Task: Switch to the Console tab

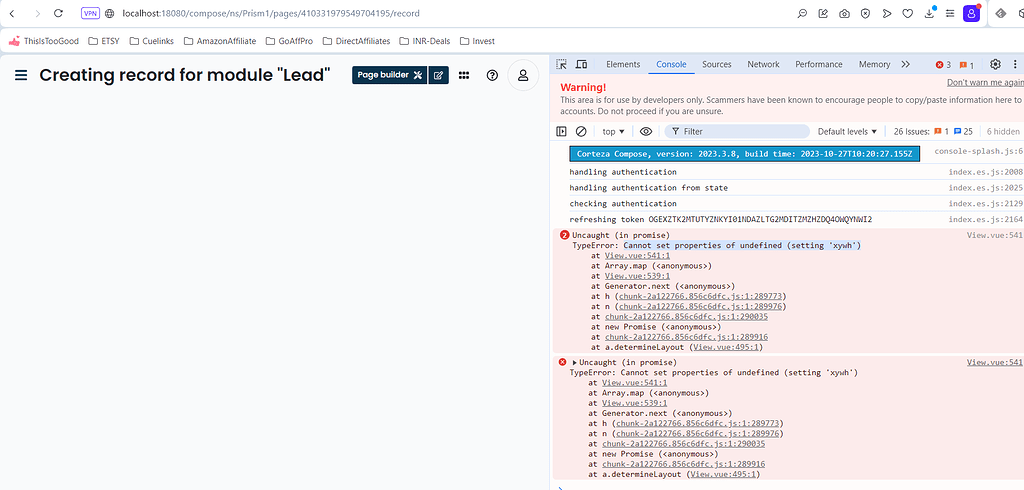Action: click(671, 64)
